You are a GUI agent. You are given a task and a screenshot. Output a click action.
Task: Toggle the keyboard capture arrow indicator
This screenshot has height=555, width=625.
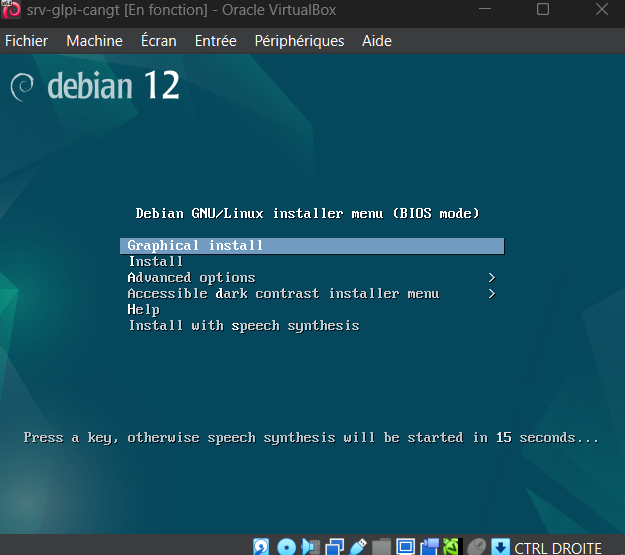click(500, 547)
